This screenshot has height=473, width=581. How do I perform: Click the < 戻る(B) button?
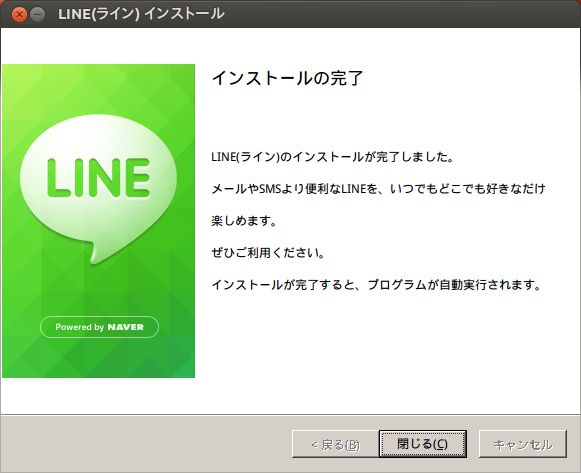point(335,444)
